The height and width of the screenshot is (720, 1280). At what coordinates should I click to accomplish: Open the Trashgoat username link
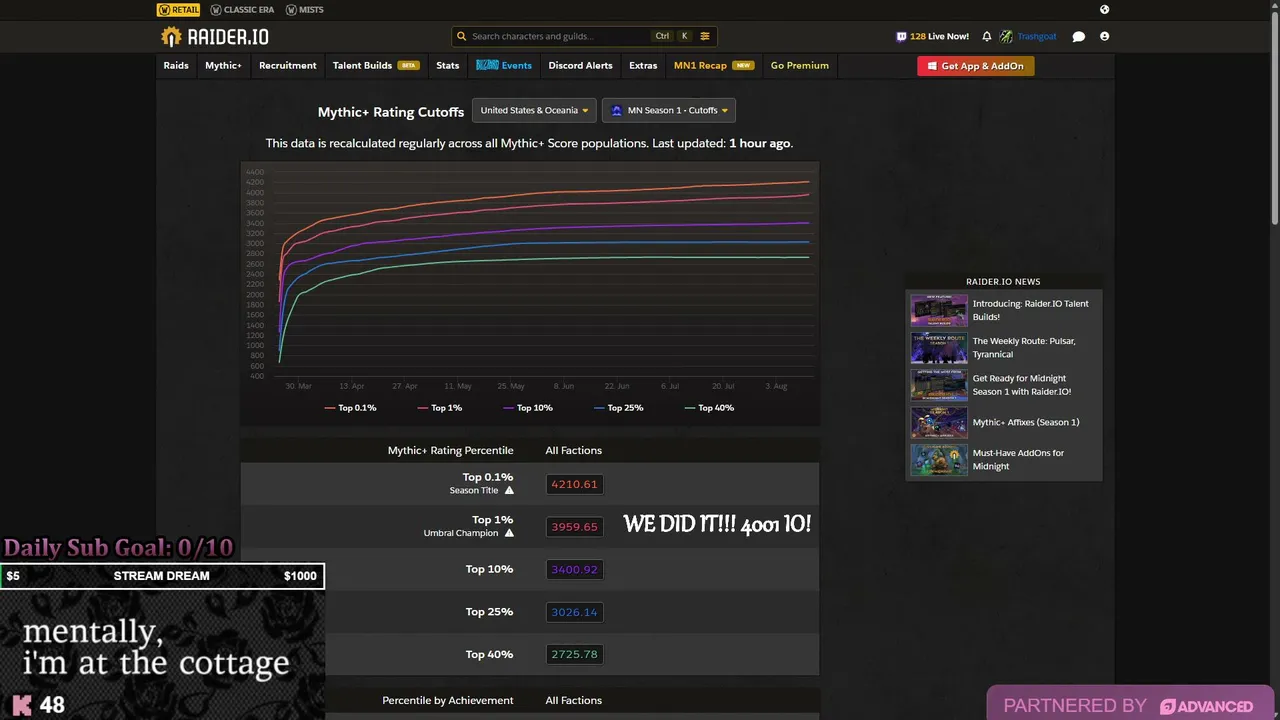click(1037, 36)
